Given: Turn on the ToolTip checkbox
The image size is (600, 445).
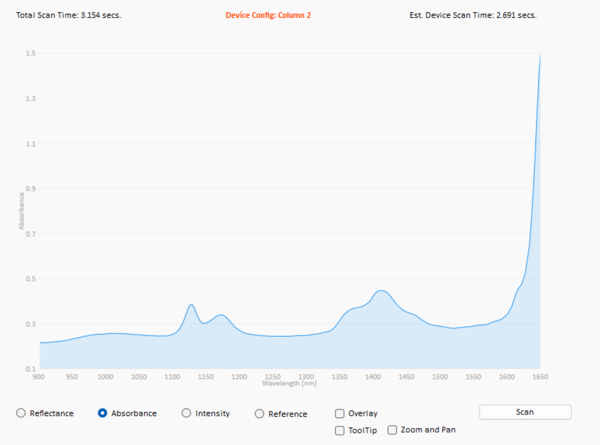Looking at the screenshot, I should click(x=340, y=430).
